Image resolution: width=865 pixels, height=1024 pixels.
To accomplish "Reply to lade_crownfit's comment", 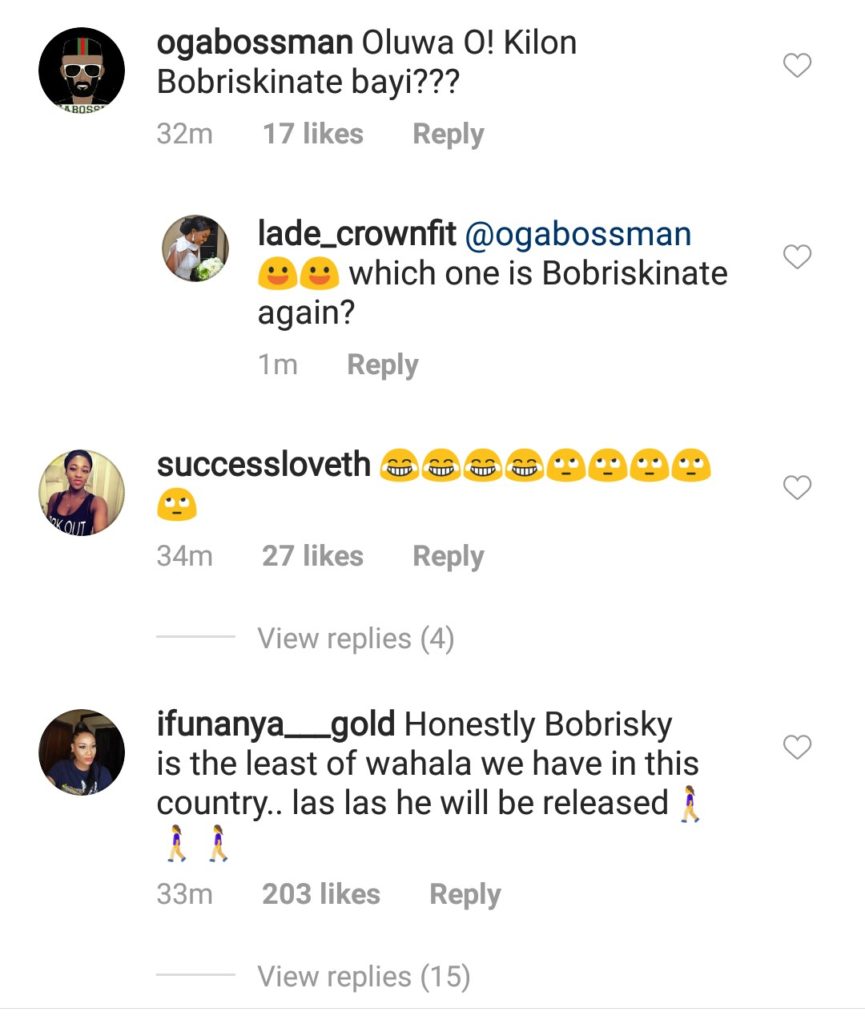I will tap(382, 365).
